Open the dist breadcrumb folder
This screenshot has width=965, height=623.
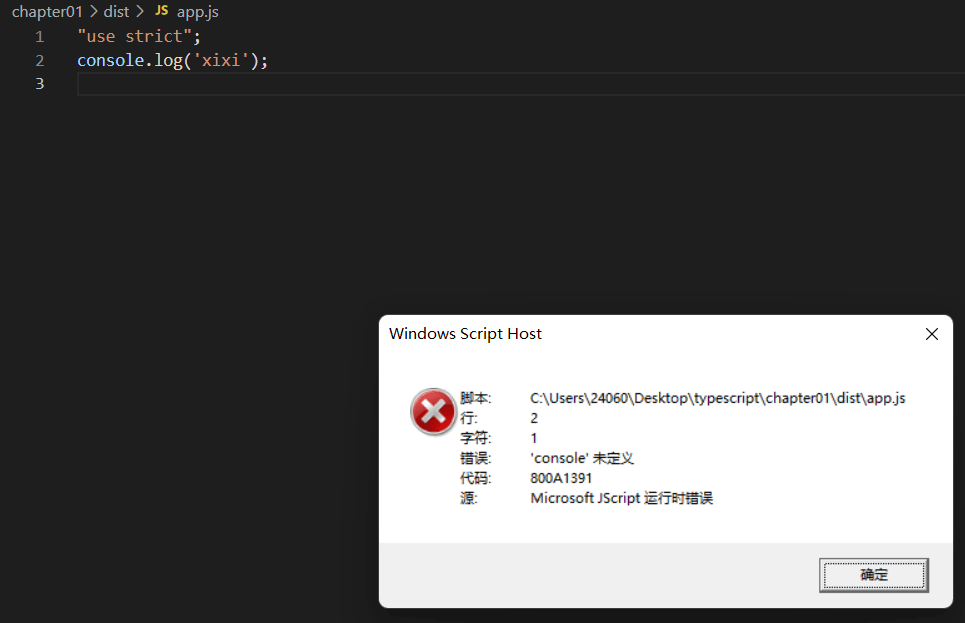coord(116,12)
